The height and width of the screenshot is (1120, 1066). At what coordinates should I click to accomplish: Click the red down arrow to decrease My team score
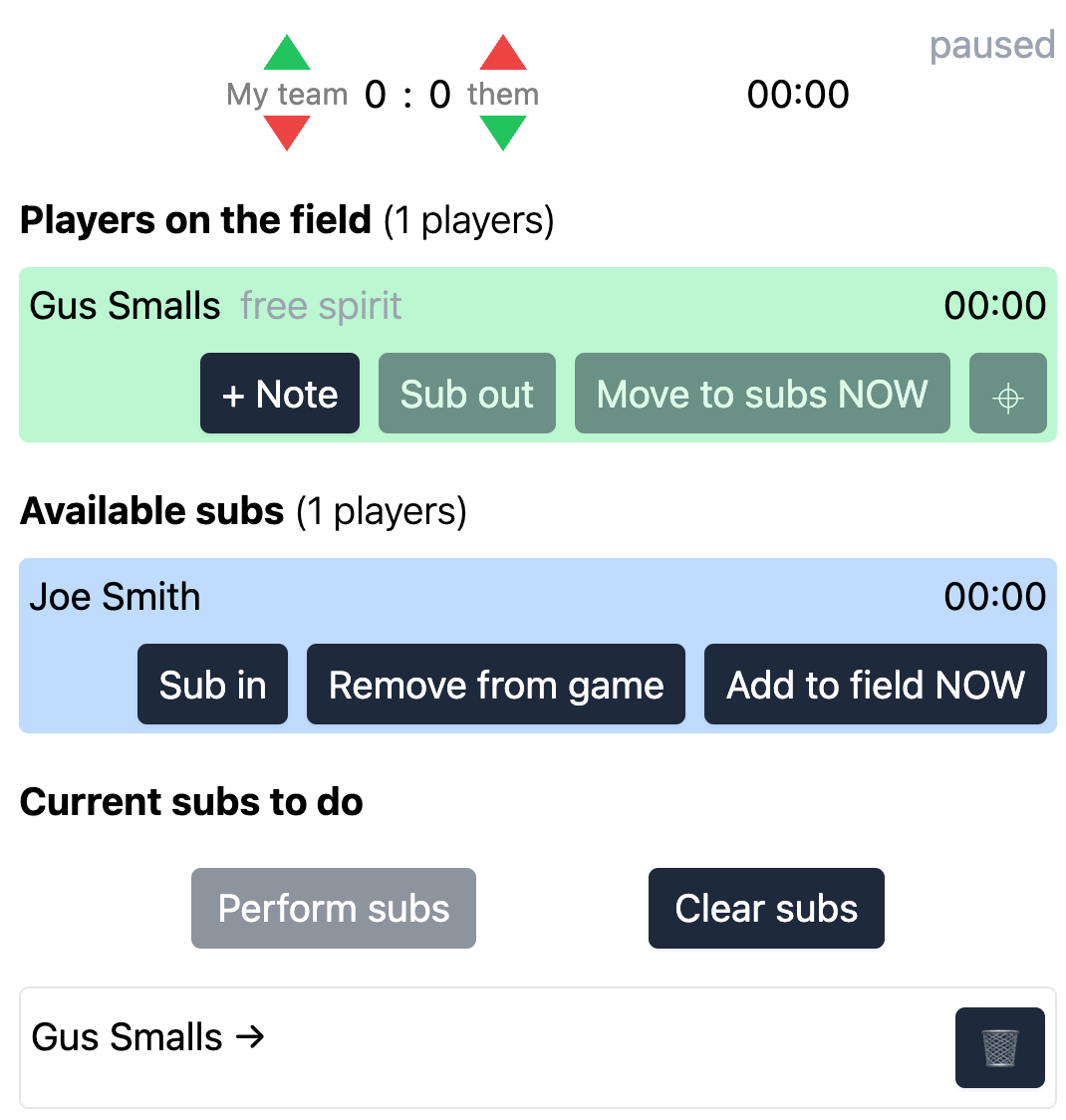[286, 130]
